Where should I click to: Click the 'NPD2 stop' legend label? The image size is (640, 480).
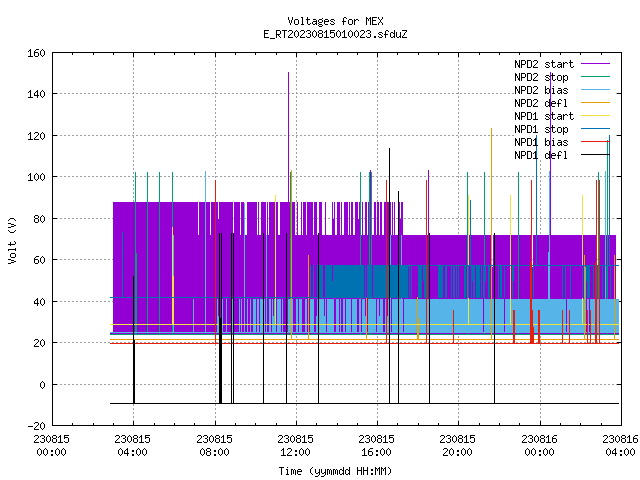[x=541, y=77]
